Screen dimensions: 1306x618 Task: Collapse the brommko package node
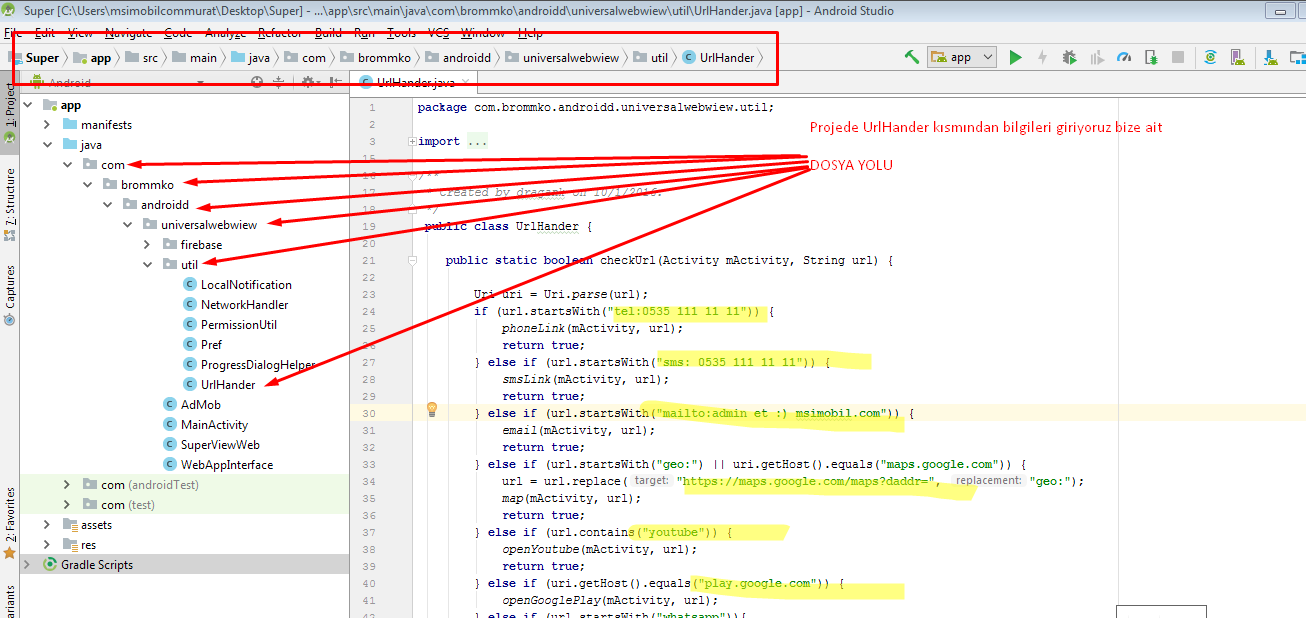click(x=87, y=185)
